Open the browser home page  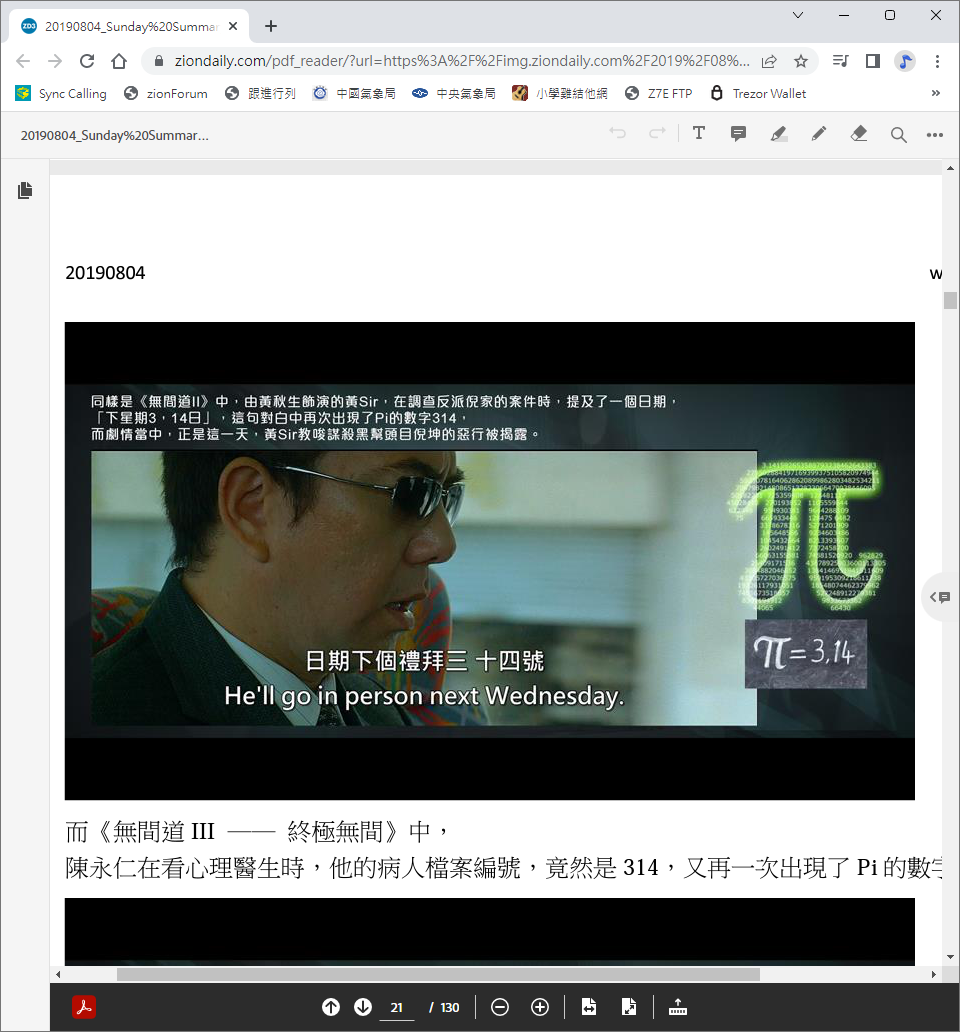(x=119, y=61)
